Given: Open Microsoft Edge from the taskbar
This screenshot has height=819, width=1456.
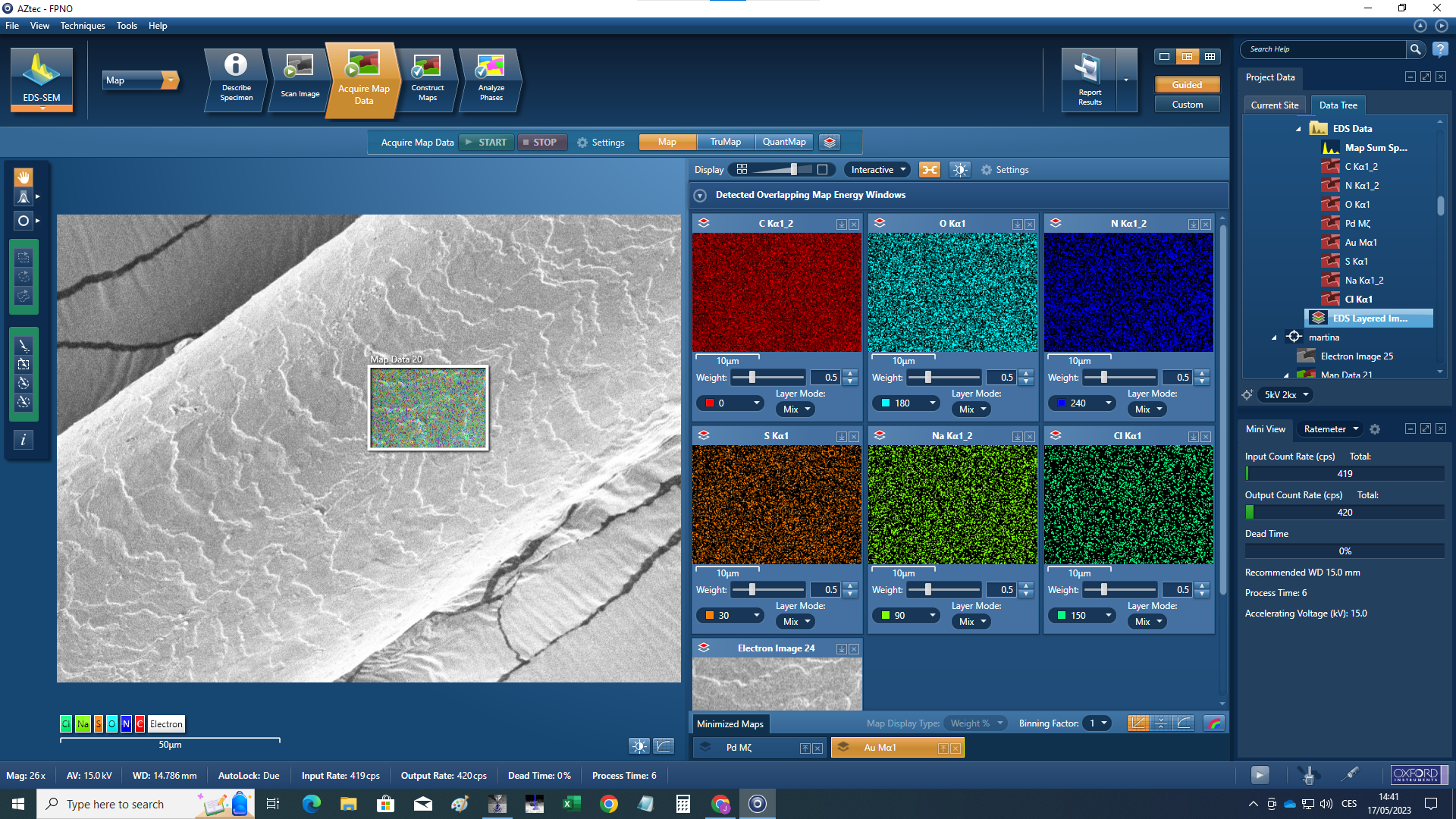Looking at the screenshot, I should (312, 804).
